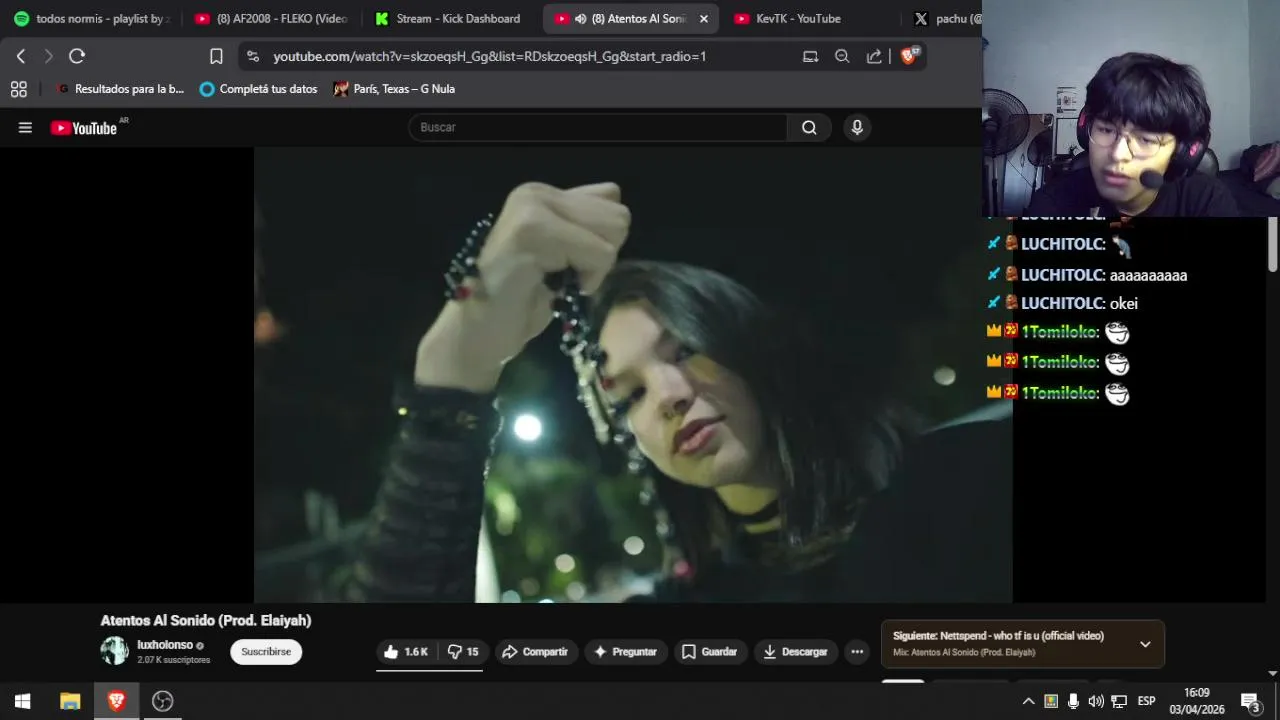The height and width of the screenshot is (720, 1280).
Task: Open the Windows notification center
Action: click(x=1250, y=701)
